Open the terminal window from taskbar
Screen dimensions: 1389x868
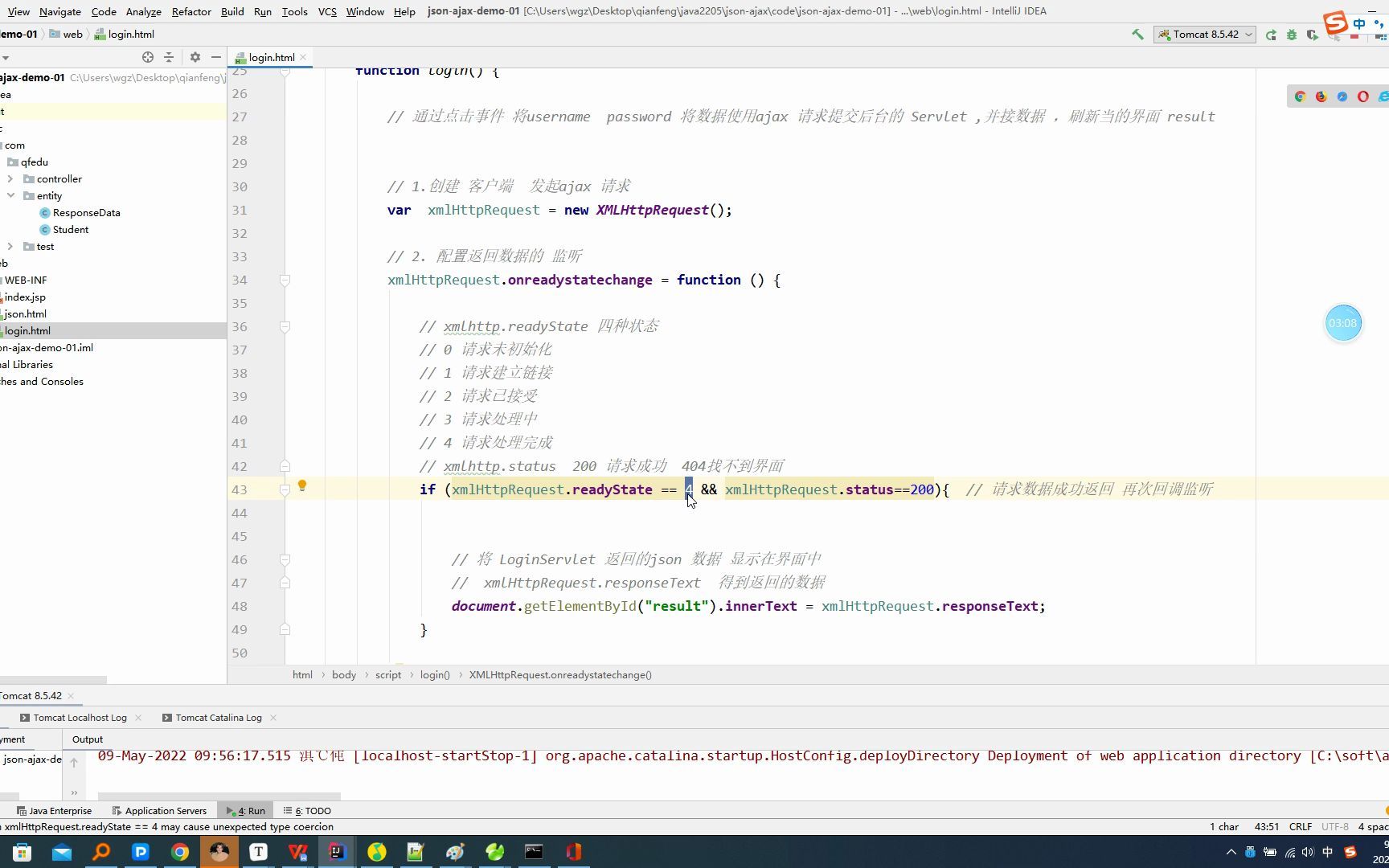[534, 852]
